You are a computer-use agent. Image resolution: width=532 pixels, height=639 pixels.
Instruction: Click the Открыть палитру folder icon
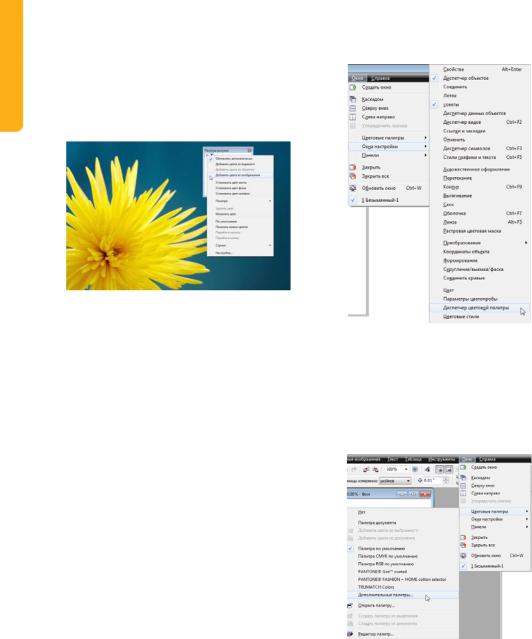point(350,606)
